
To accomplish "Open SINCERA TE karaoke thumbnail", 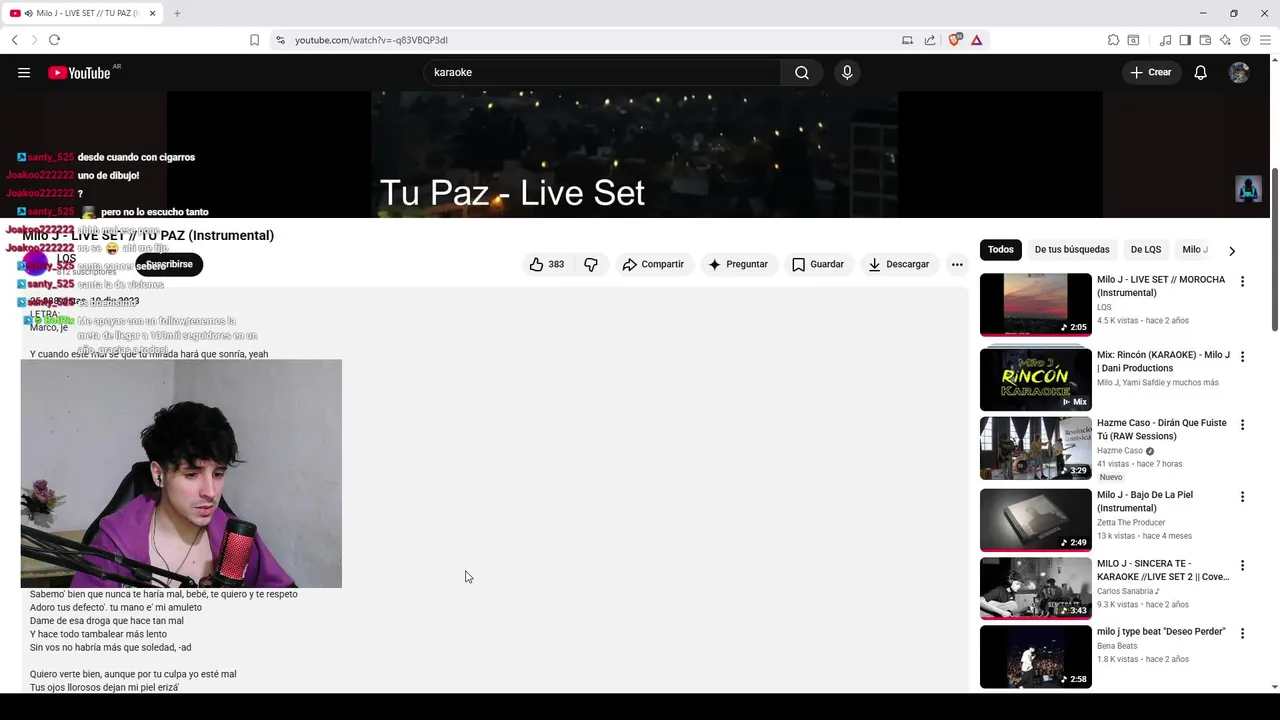I will coord(1036,588).
